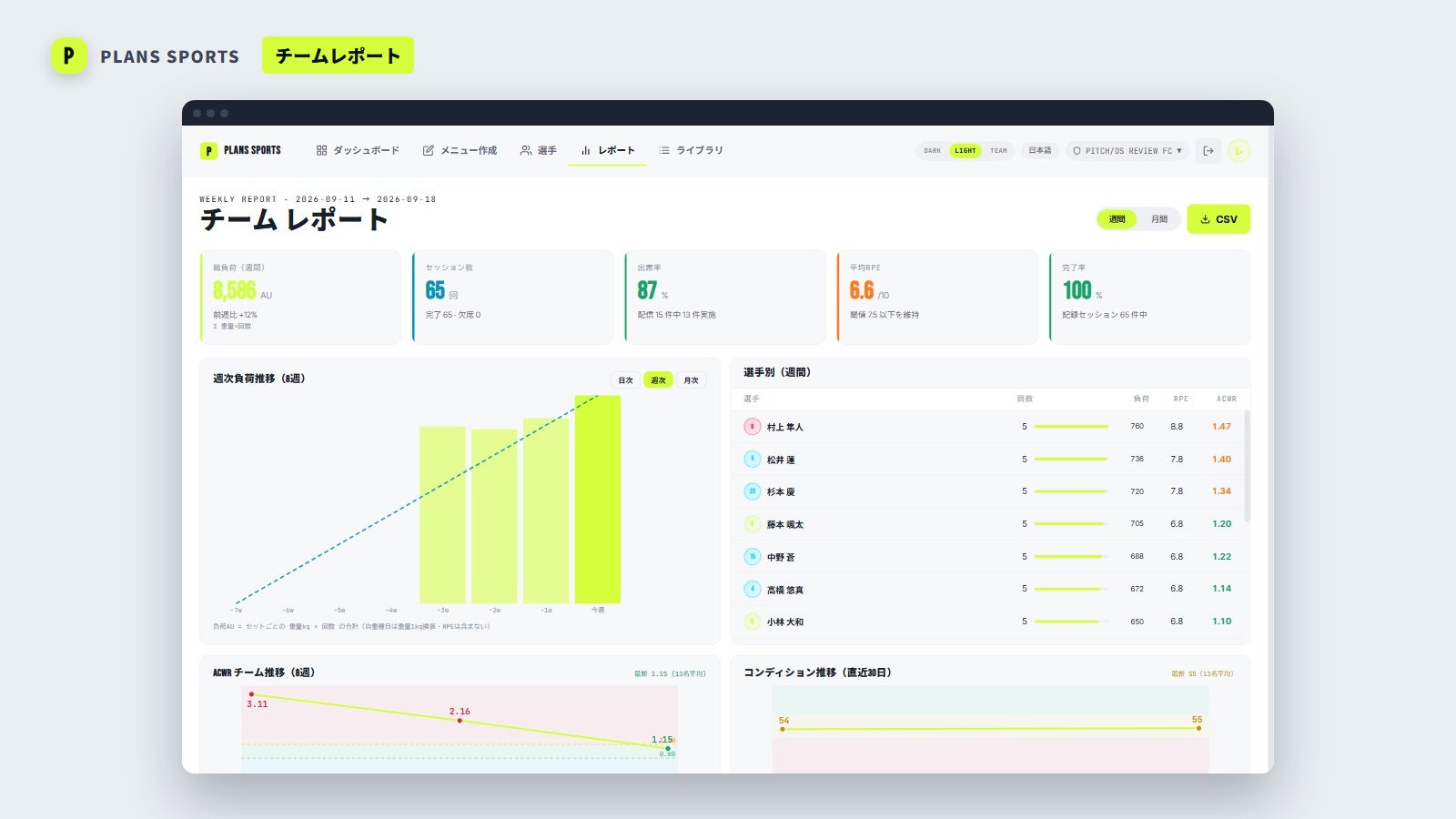Click the ダッシュボード grid icon

click(x=321, y=150)
